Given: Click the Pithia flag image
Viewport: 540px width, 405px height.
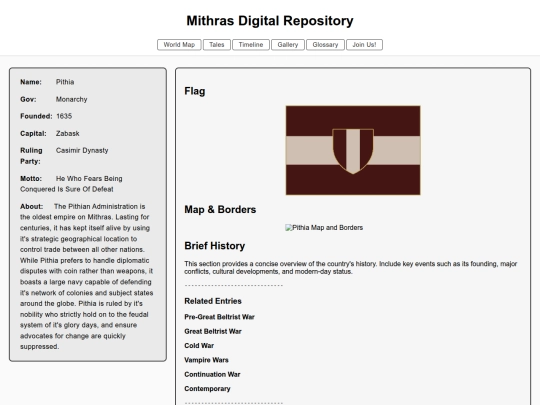Looking at the screenshot, I should (x=353, y=150).
